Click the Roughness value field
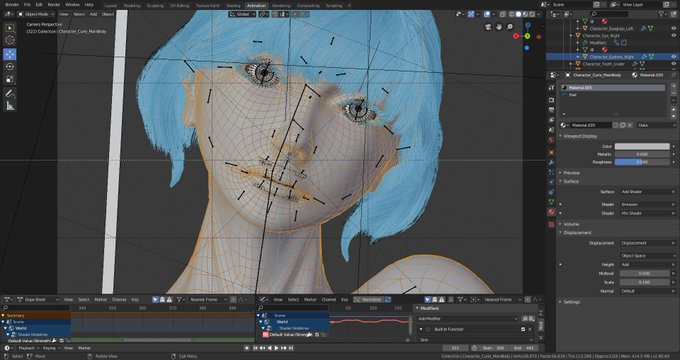 pos(642,162)
